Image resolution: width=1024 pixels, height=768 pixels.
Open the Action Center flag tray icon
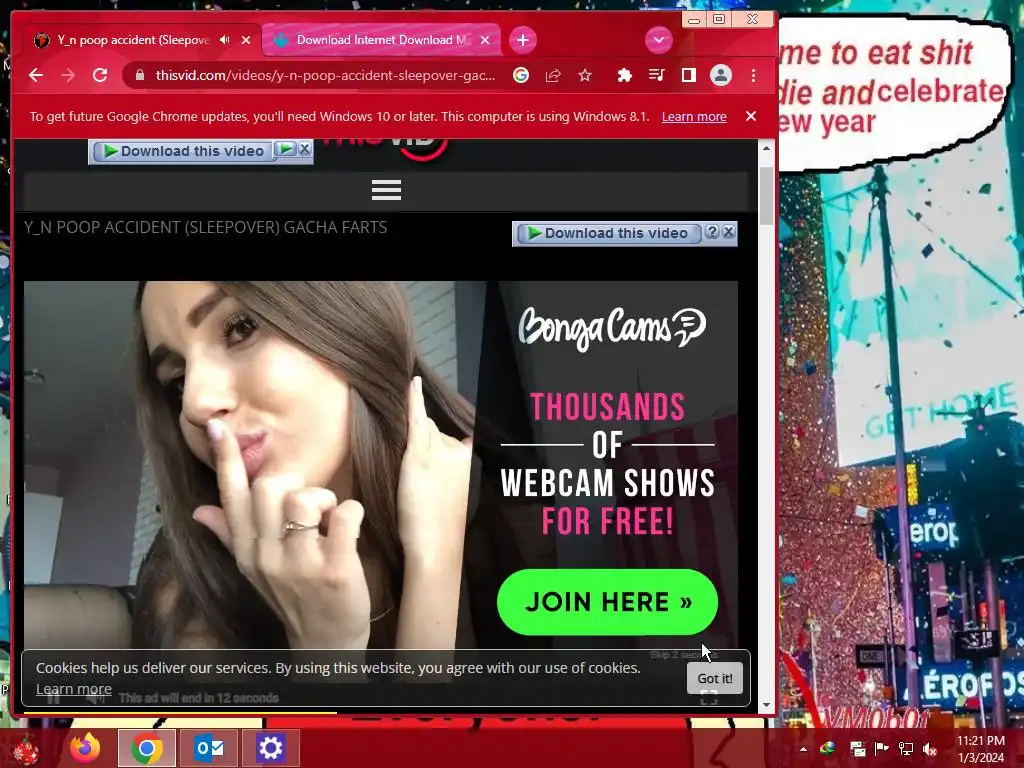pos(882,749)
